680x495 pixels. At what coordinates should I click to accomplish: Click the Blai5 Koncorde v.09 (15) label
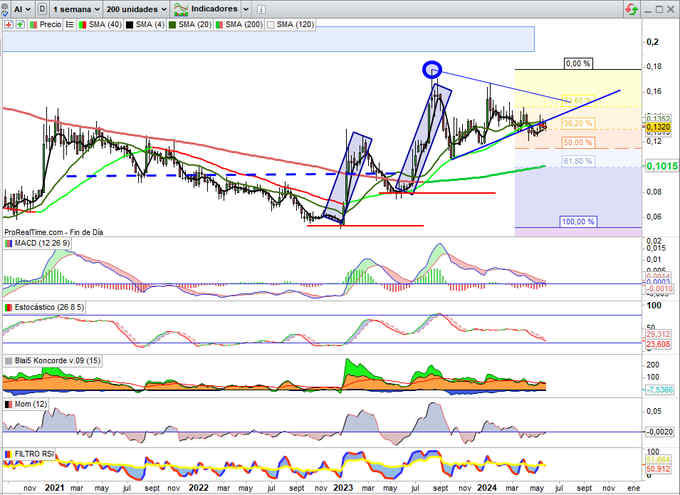click(58, 361)
